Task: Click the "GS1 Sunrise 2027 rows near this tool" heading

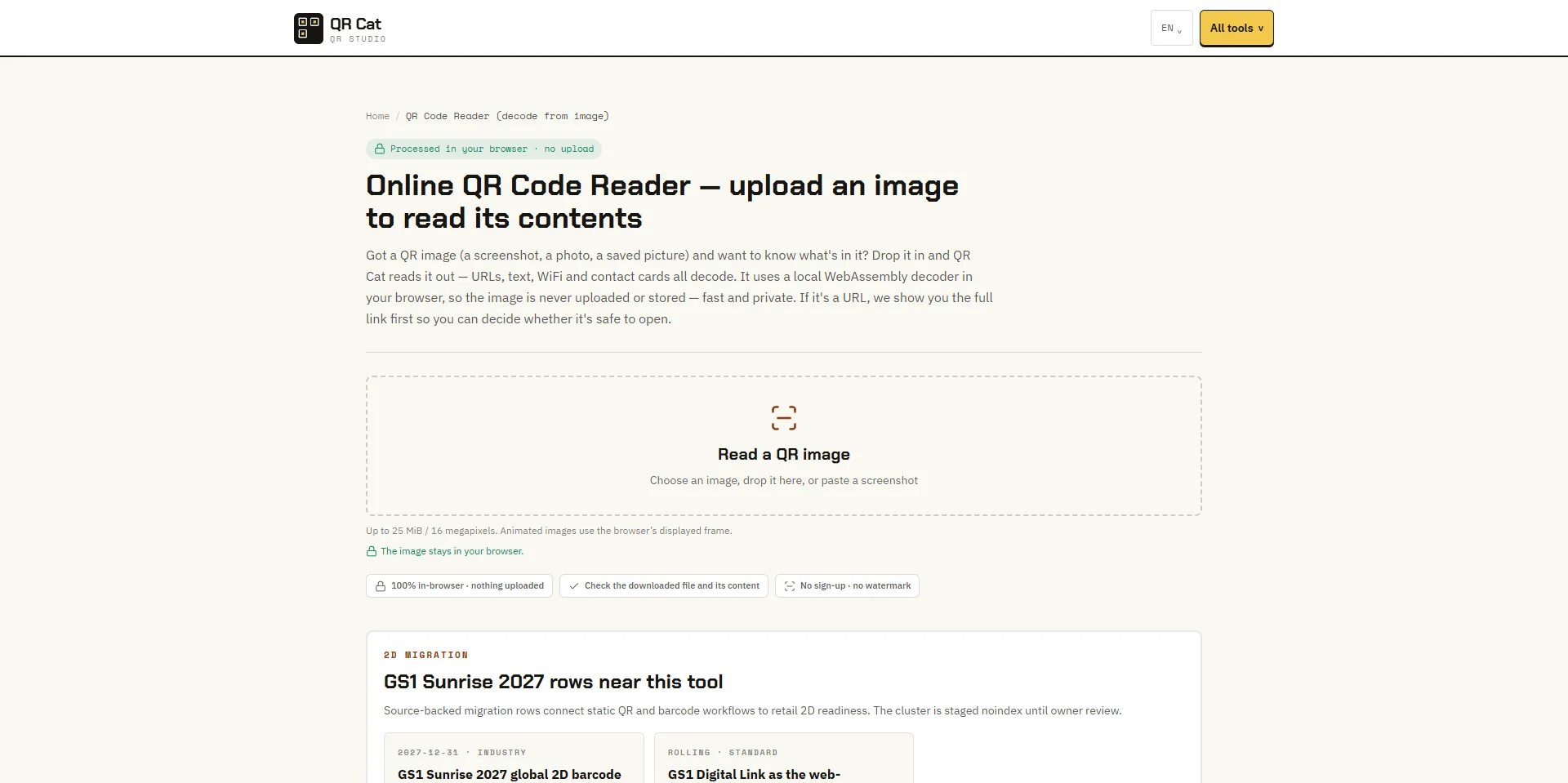Action: click(x=554, y=682)
